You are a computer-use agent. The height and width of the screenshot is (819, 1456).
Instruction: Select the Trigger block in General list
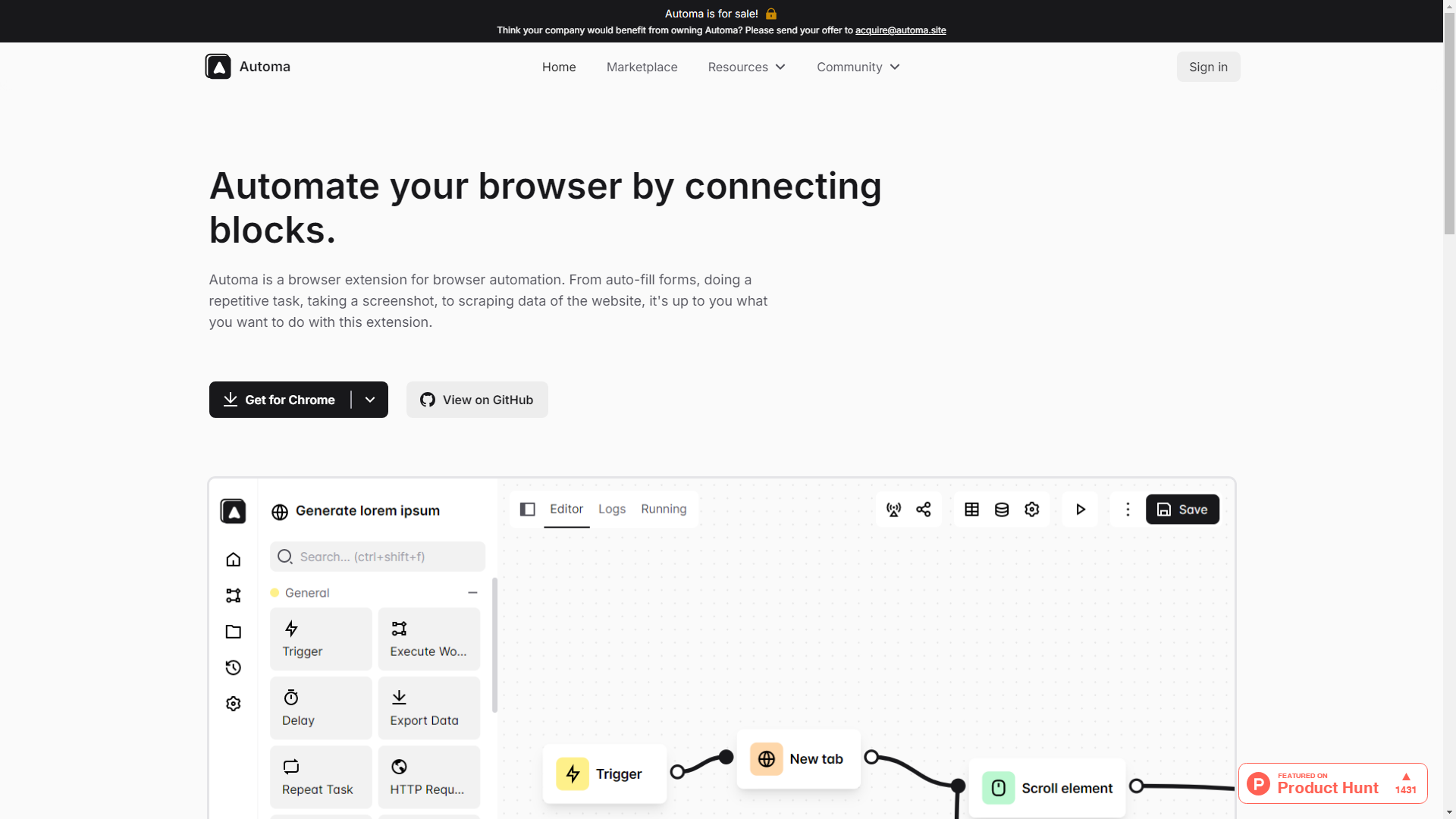point(322,639)
